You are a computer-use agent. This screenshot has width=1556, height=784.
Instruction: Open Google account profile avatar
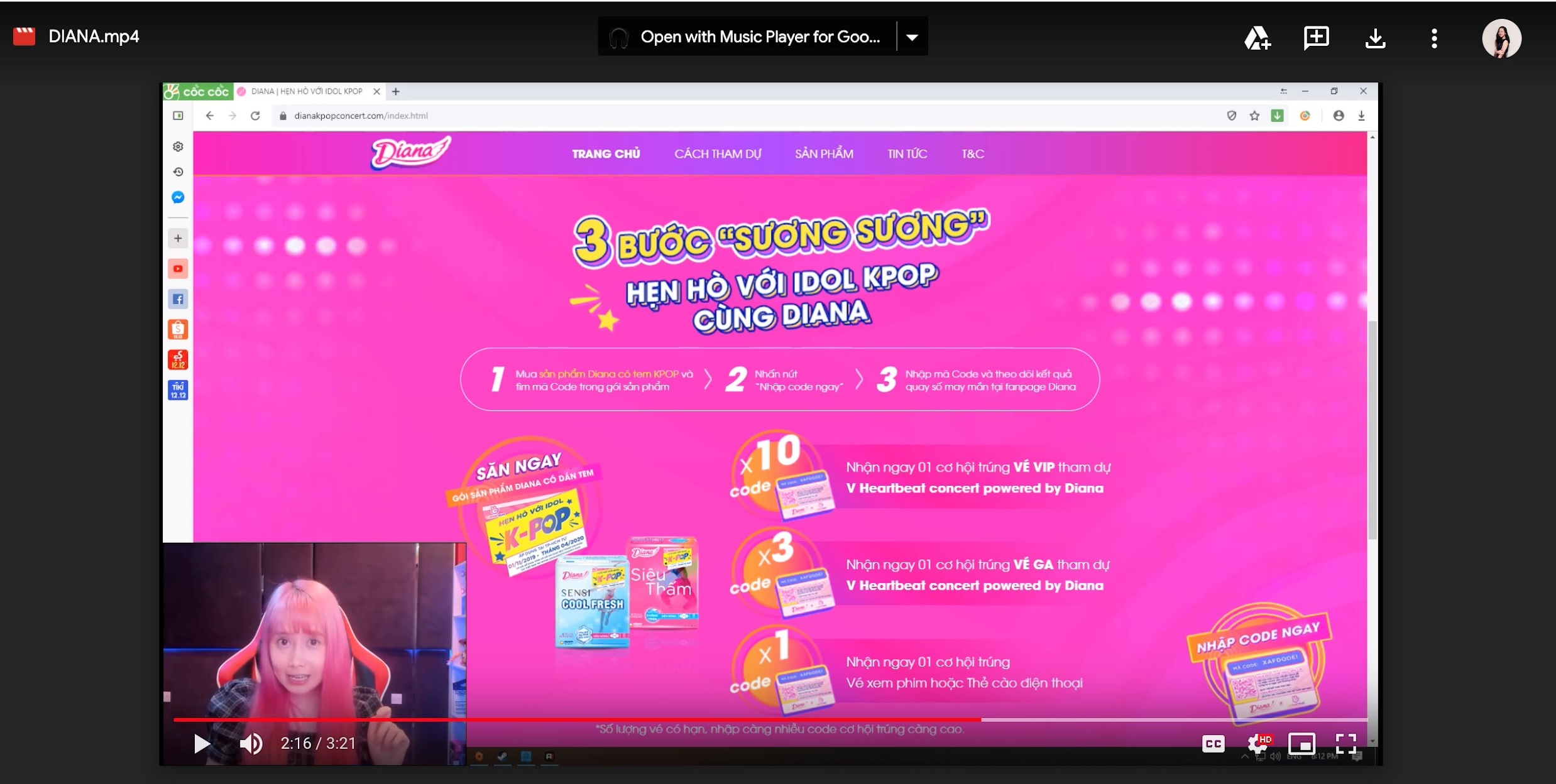[x=1501, y=38]
